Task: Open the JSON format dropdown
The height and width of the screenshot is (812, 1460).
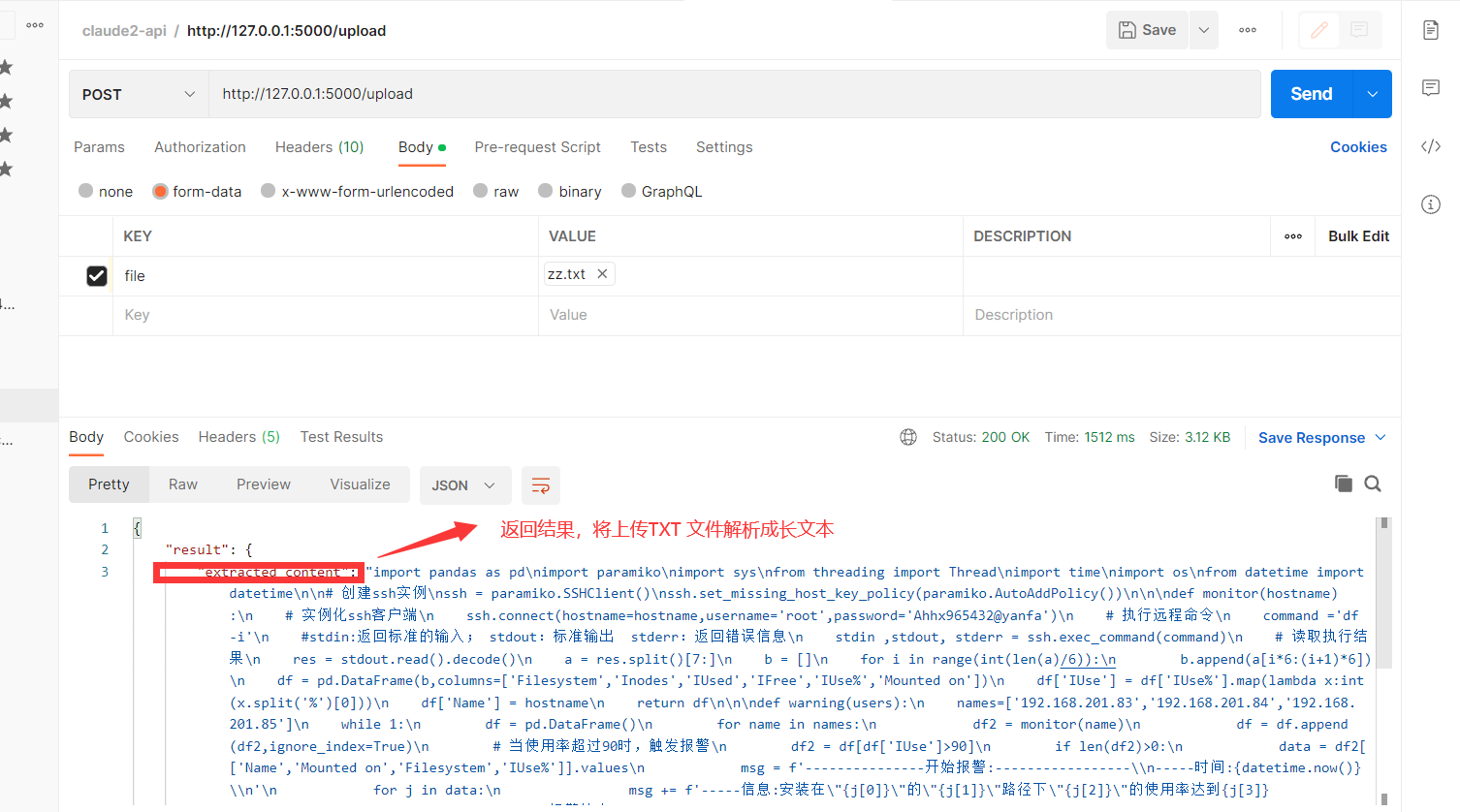Action: click(463, 485)
